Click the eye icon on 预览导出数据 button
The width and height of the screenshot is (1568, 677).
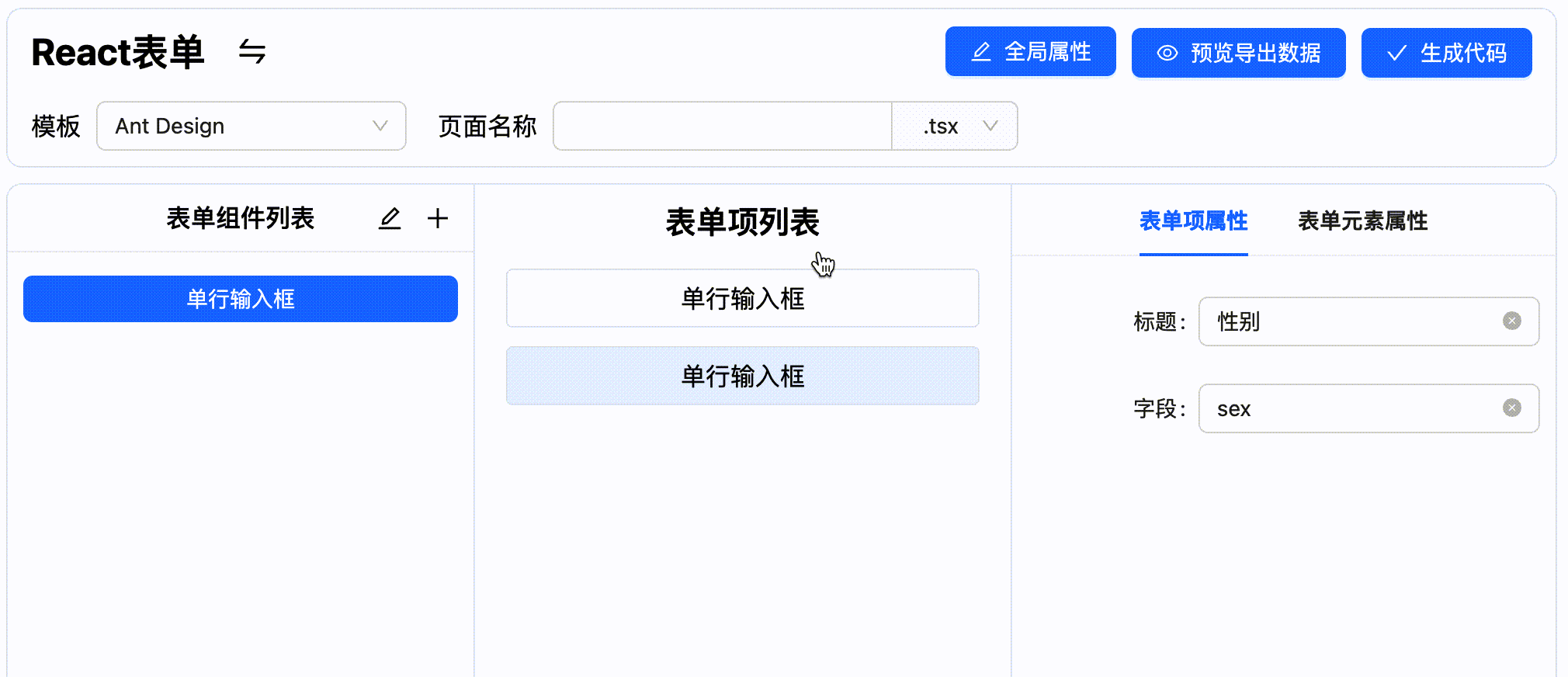(x=1166, y=52)
